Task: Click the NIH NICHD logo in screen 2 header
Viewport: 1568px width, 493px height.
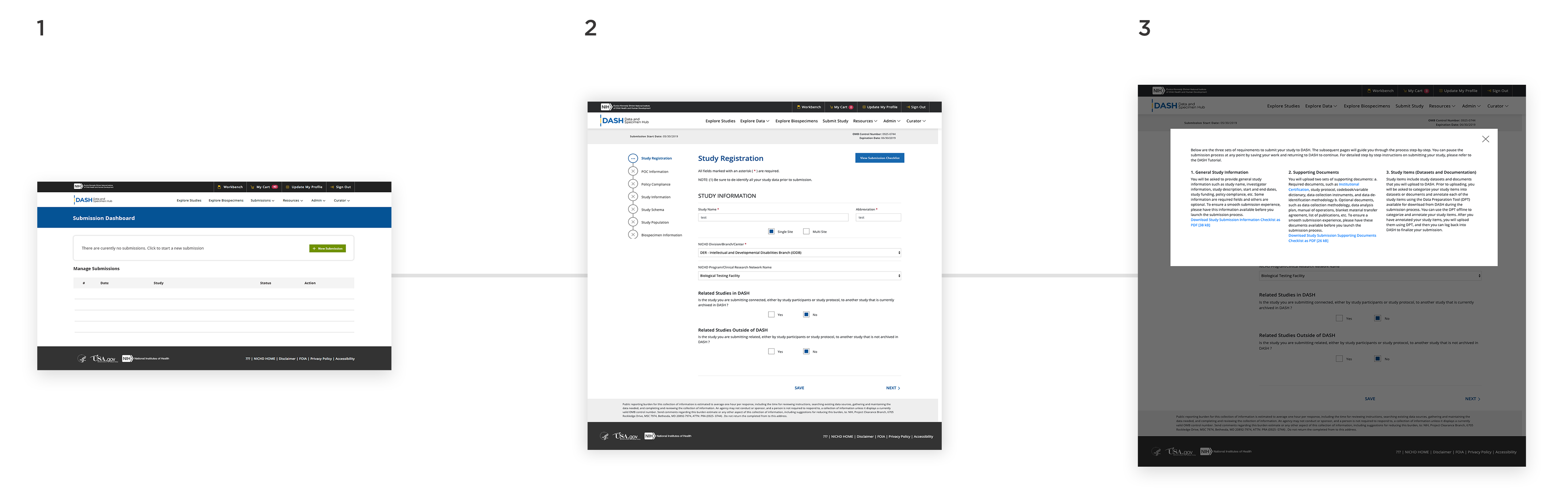Action: [625, 107]
